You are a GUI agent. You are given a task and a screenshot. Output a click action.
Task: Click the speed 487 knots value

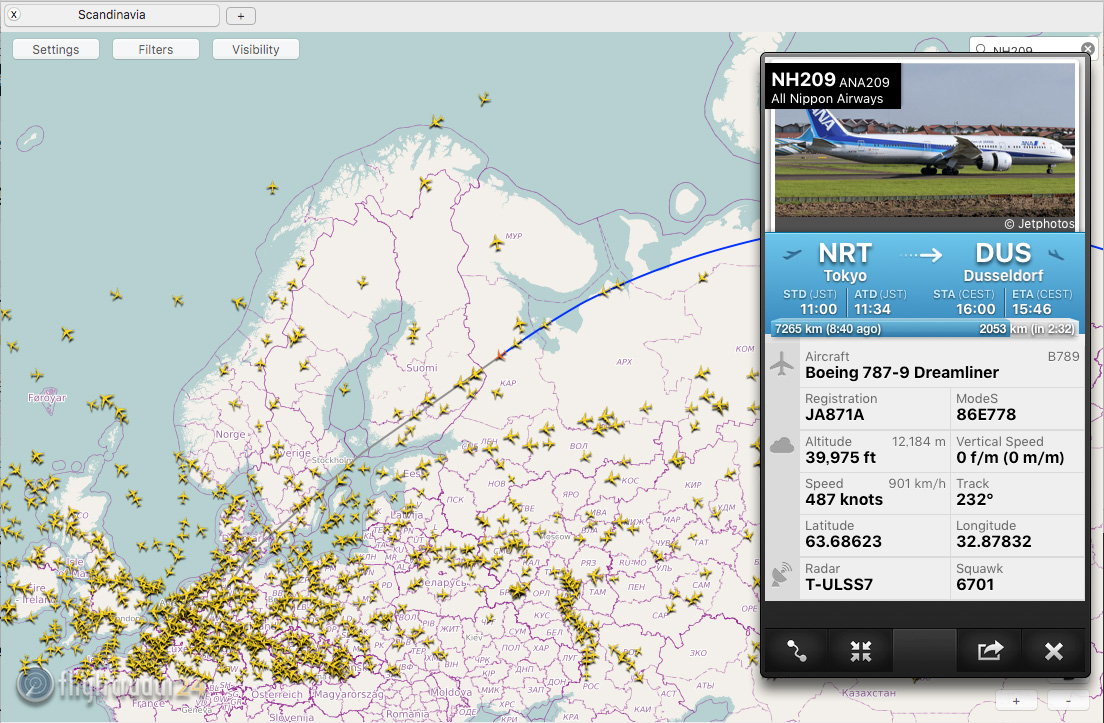843,500
